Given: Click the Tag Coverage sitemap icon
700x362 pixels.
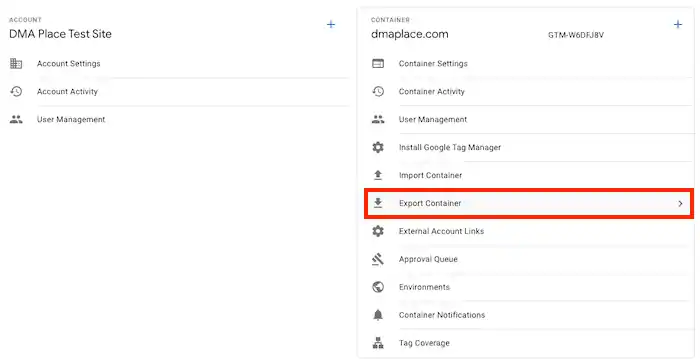Looking at the screenshot, I should coord(378,343).
